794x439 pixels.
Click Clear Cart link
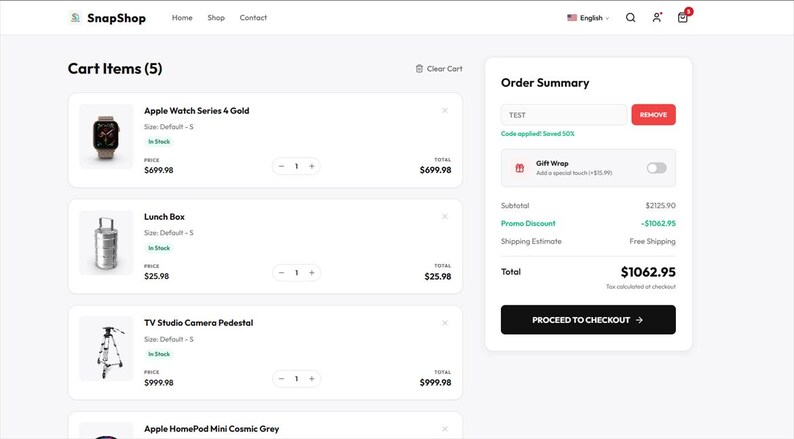(439, 68)
